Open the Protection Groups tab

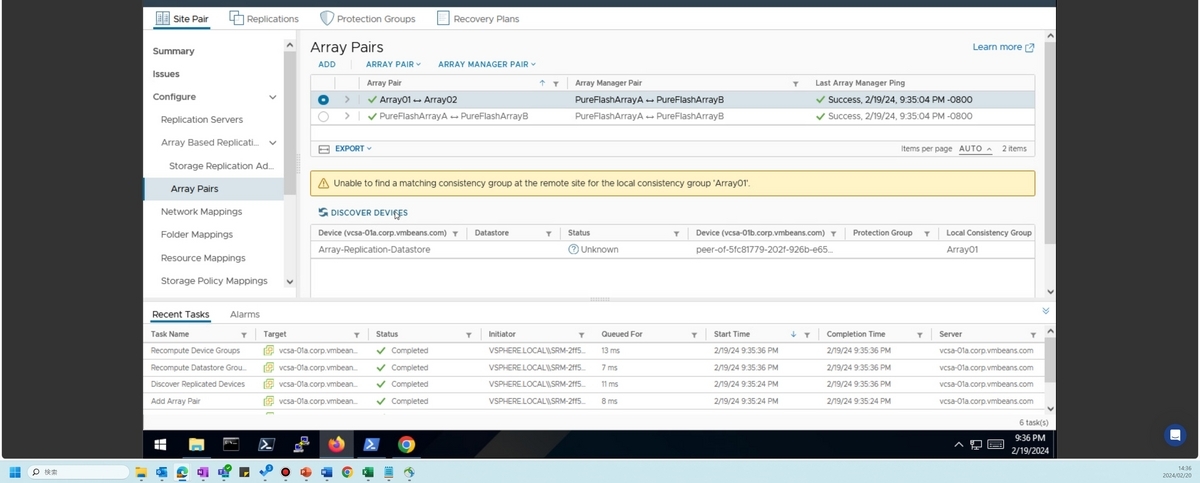(367, 18)
